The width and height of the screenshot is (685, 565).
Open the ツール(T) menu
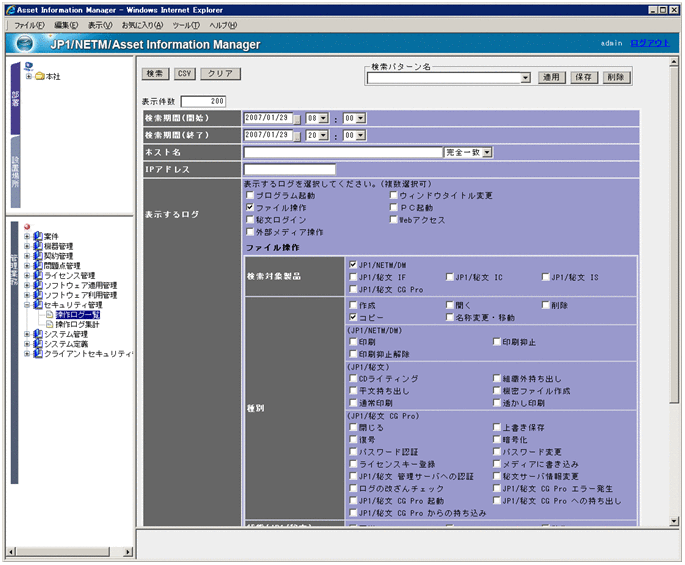coord(186,25)
